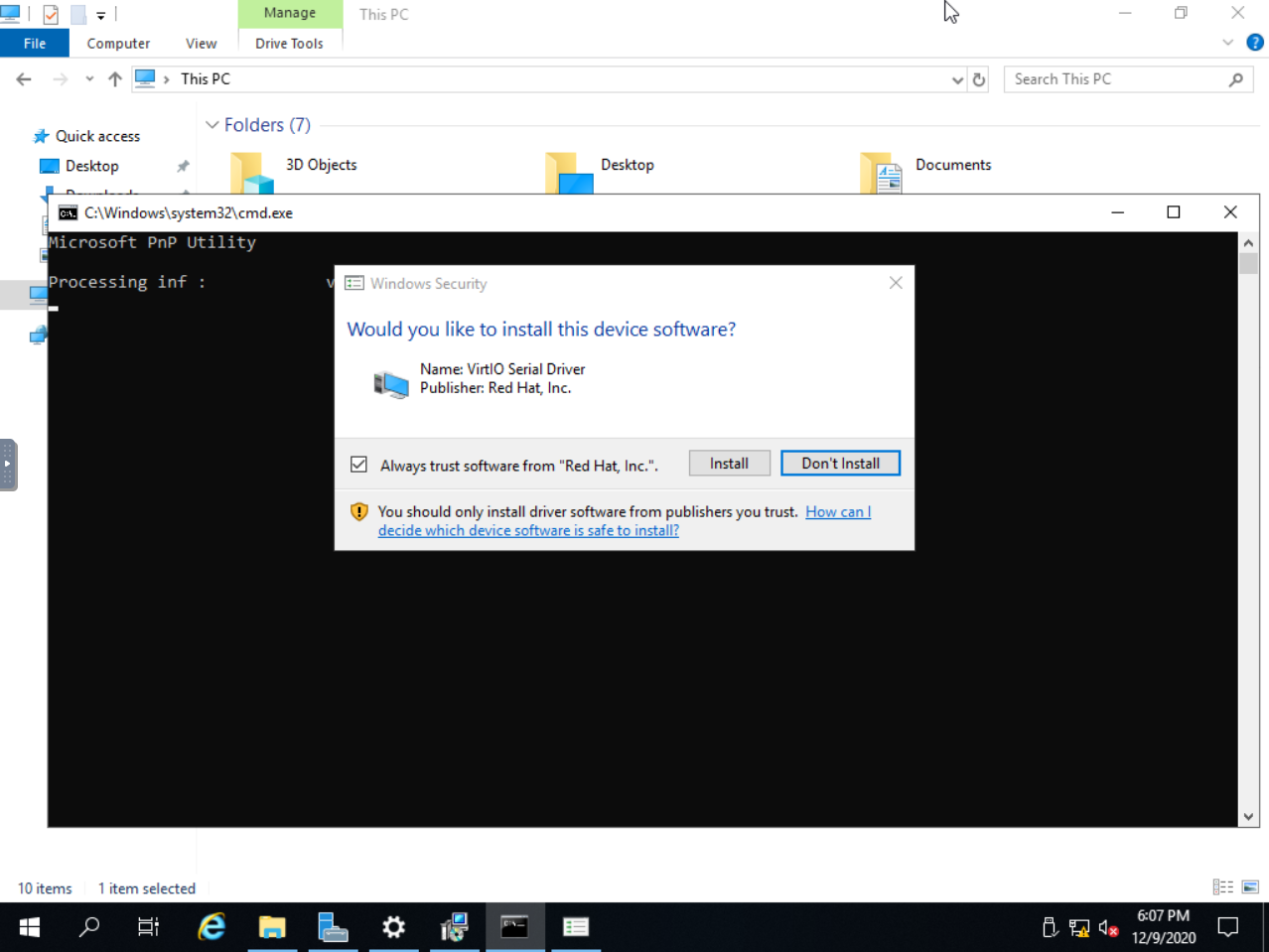Uncheck Always trust software from Red Hat
Screen dimensions: 1269x952
coord(358,465)
